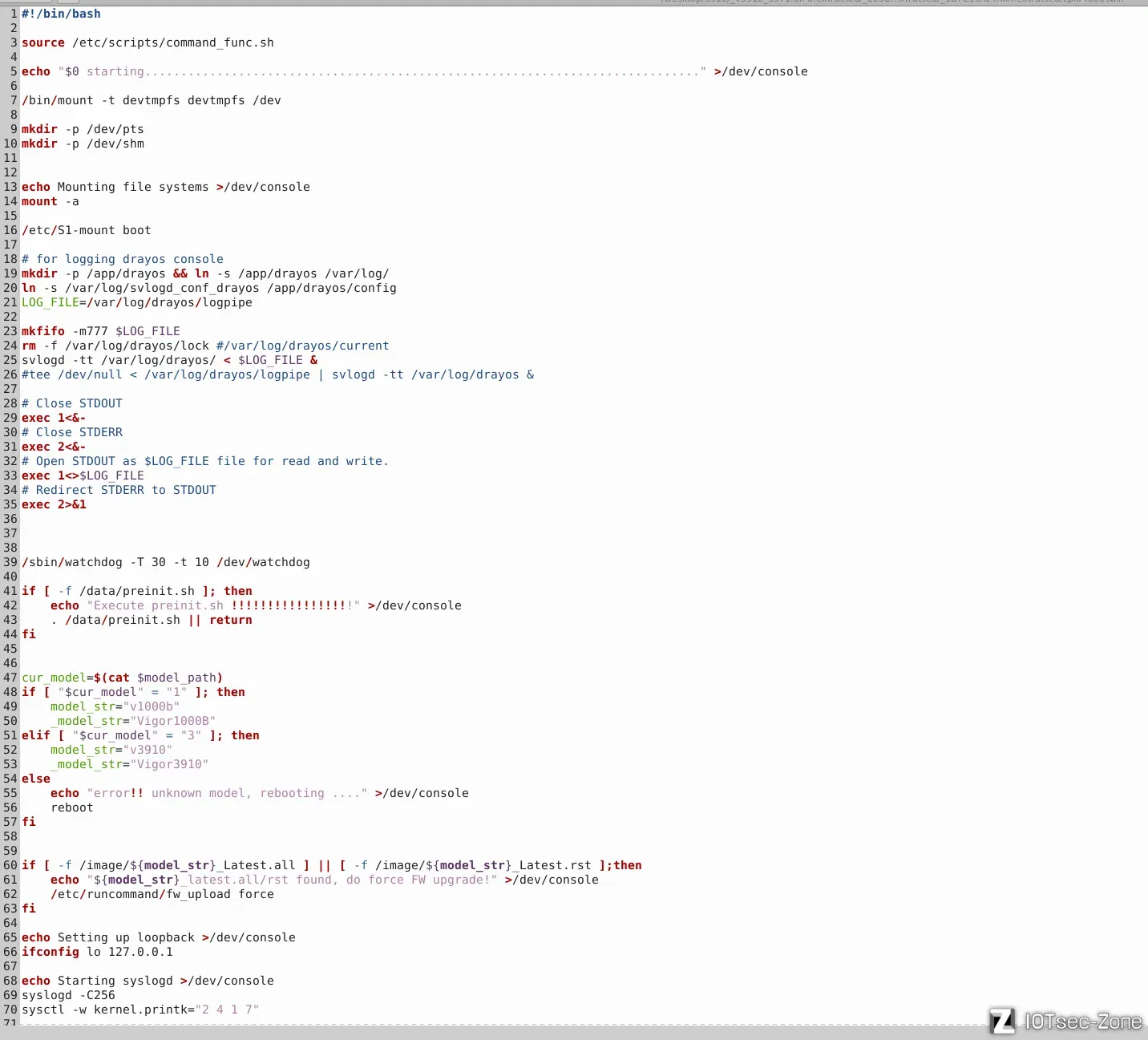Click the 'exec 2>&1' line
Image resolution: width=1148 pixels, height=1040 pixels.
(54, 504)
